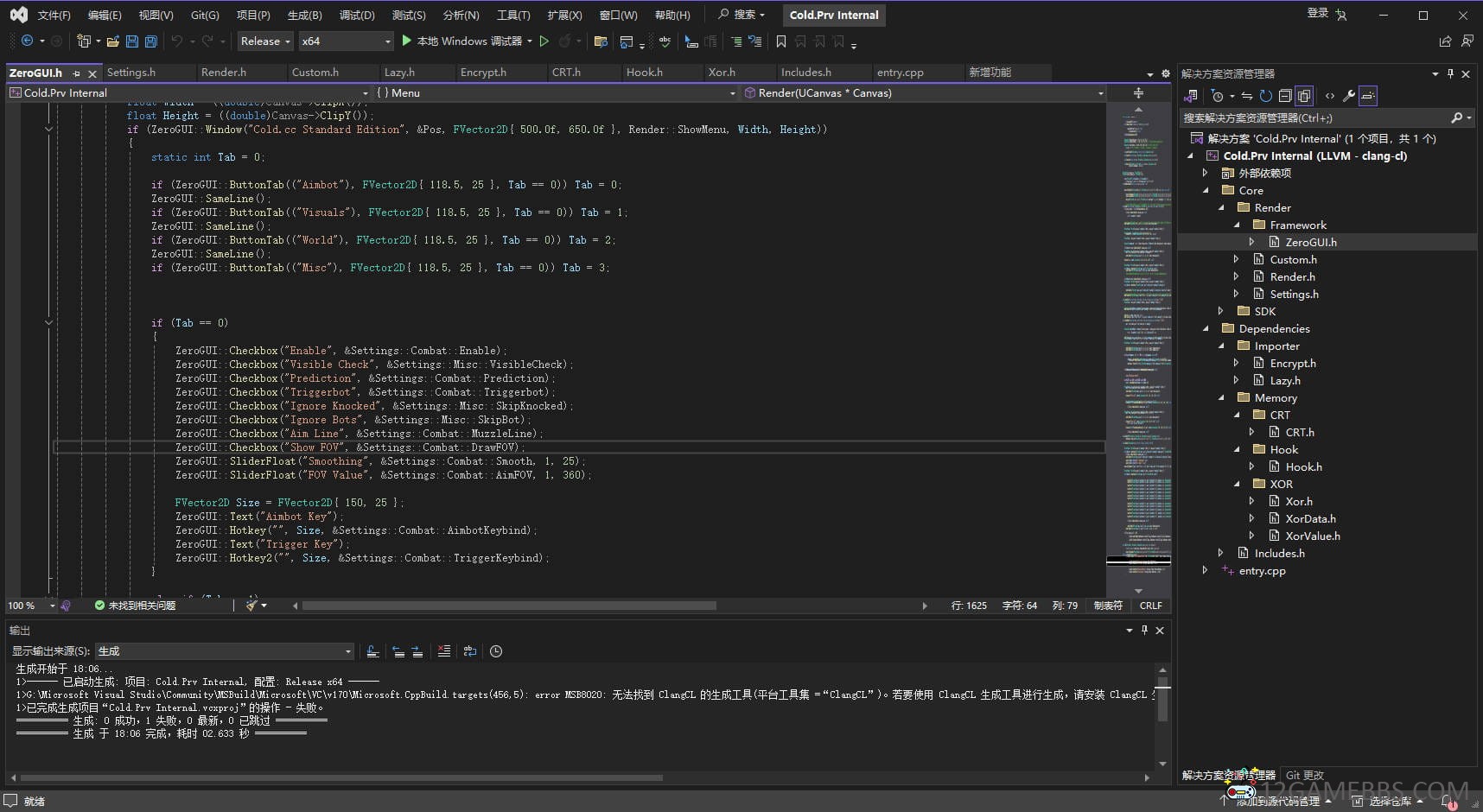The image size is (1483, 812).
Task: Save all files with the stacked floppy-disk icon
Action: coord(151,41)
